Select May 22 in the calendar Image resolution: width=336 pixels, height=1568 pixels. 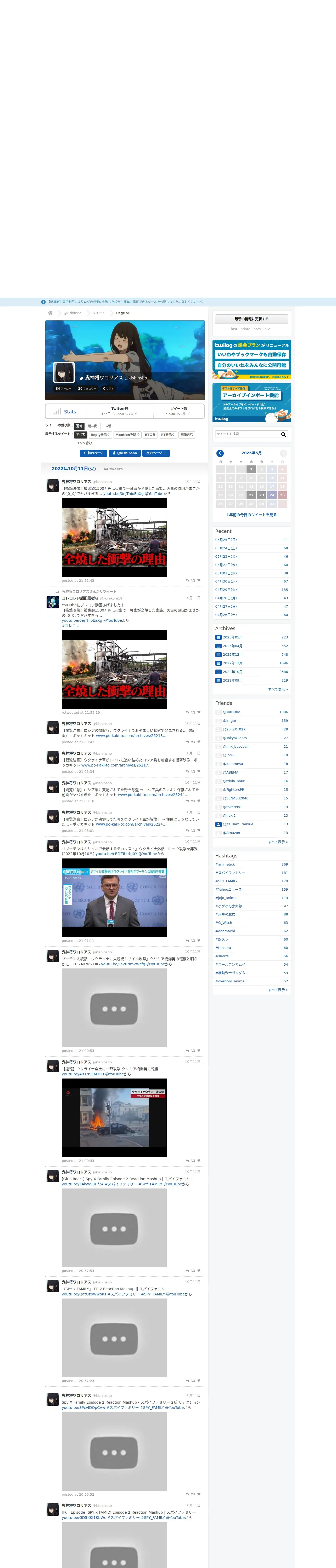(251, 495)
